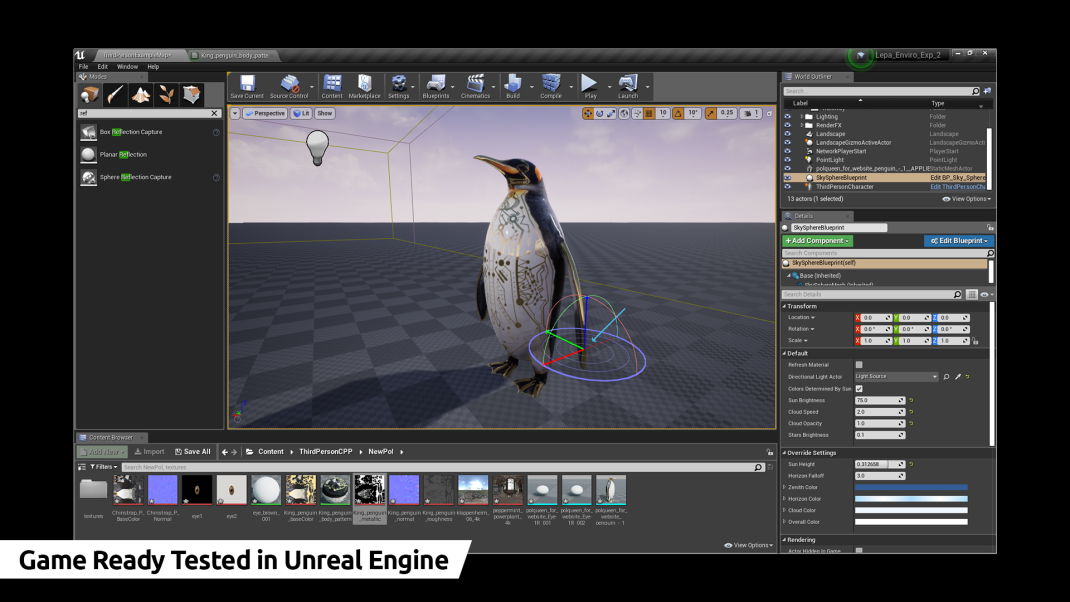The height and width of the screenshot is (602, 1070).
Task: Click camera speed icon in viewport
Action: coord(749,113)
